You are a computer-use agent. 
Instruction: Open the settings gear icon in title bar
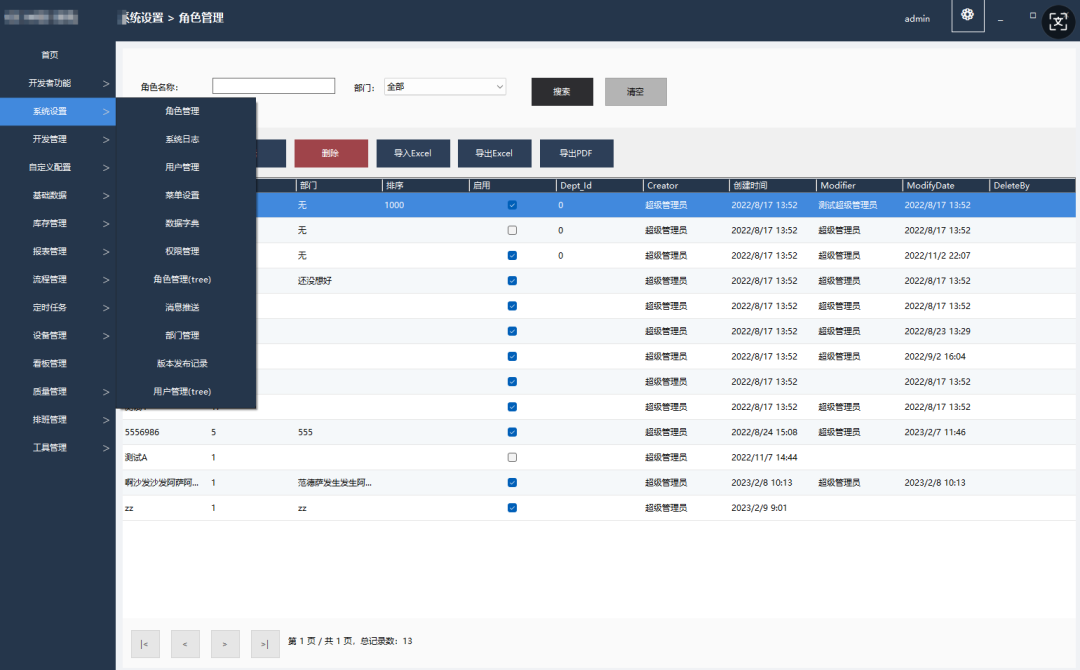[968, 15]
